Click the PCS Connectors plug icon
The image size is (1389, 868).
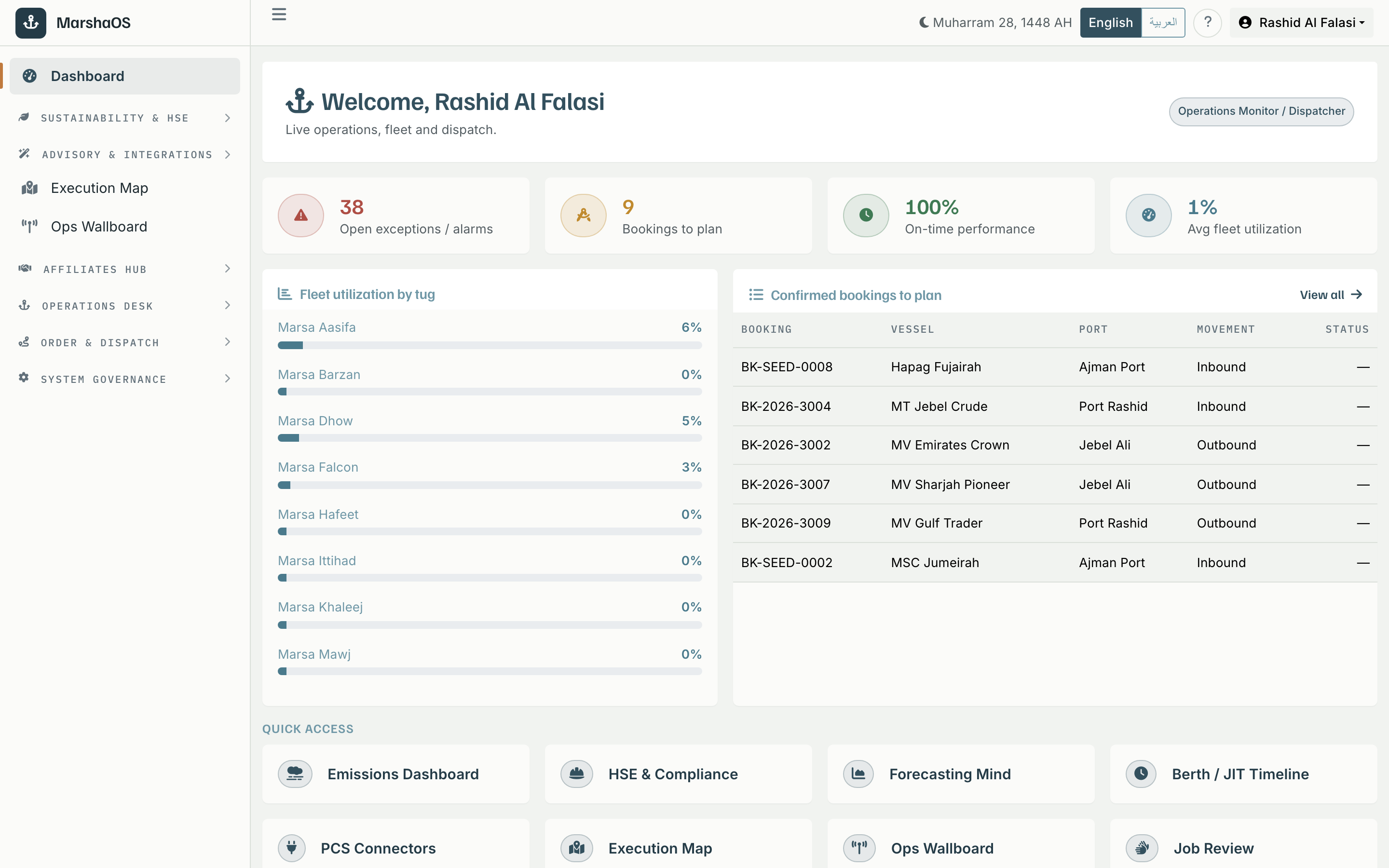[x=292, y=848]
